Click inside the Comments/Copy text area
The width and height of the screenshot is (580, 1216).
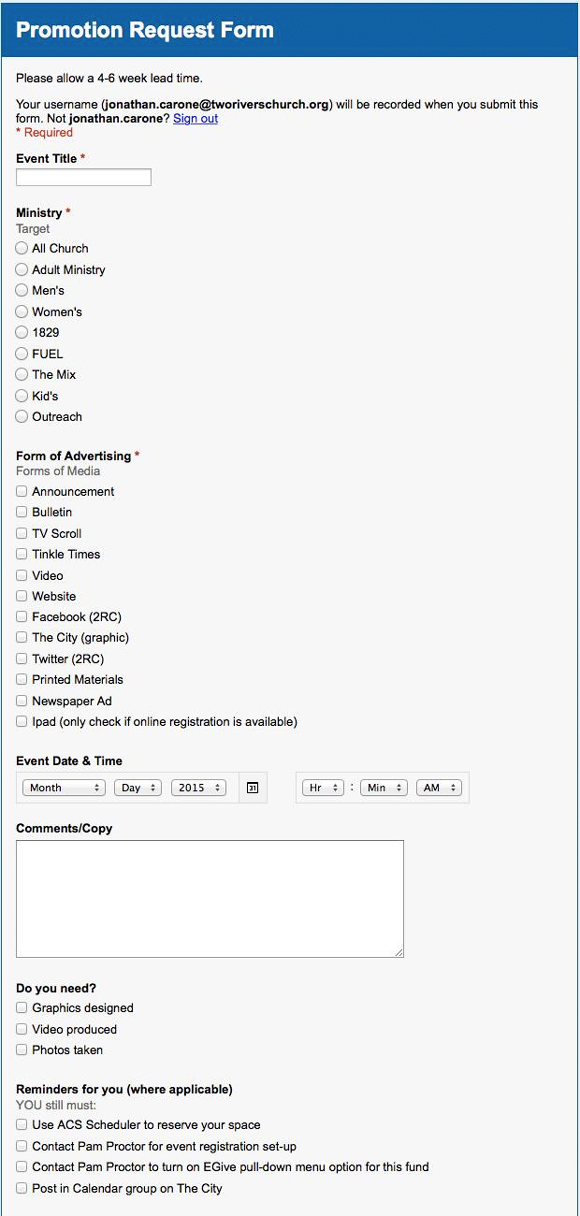(210, 899)
